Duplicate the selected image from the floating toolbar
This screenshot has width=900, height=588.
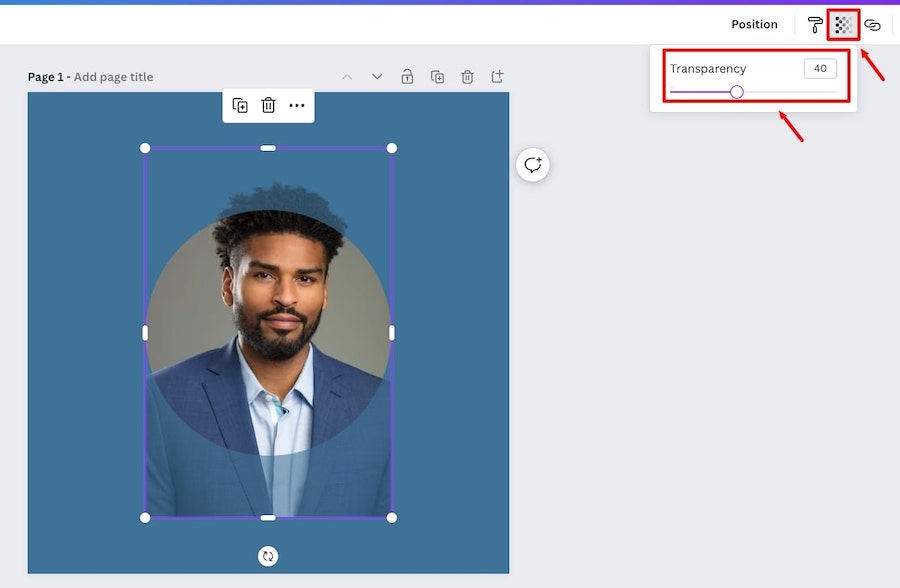tap(240, 105)
